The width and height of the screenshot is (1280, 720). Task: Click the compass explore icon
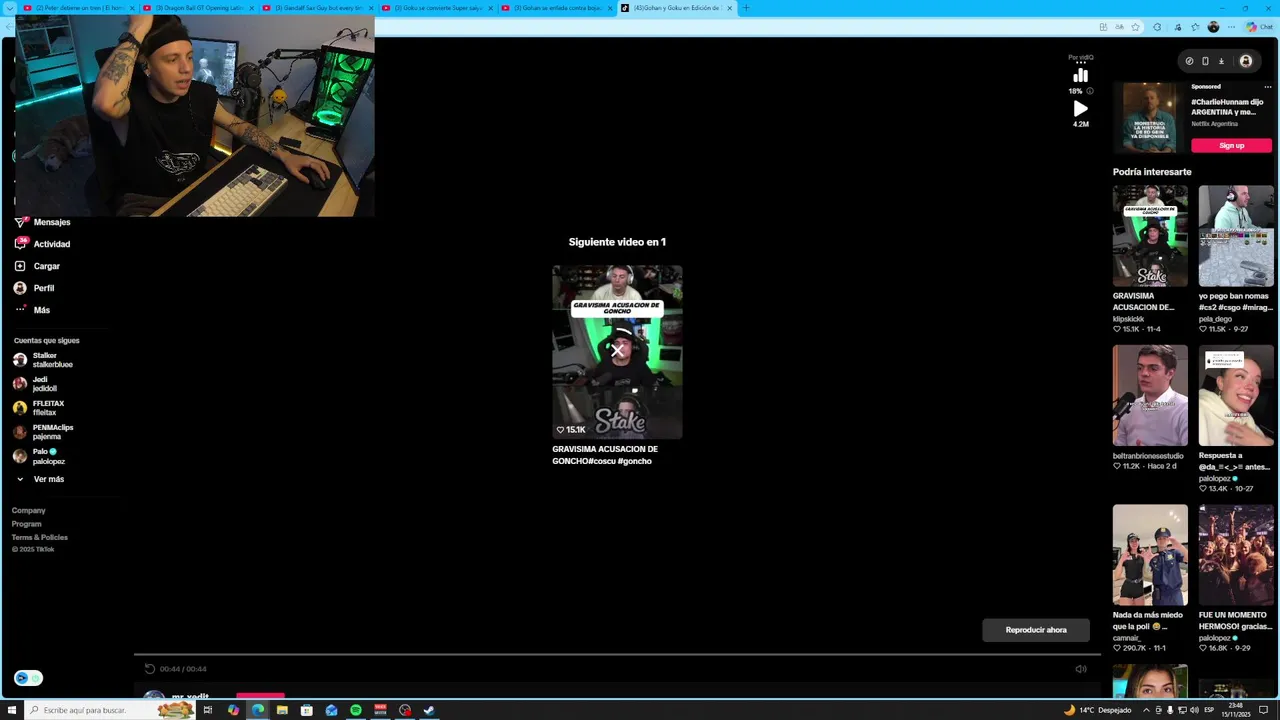1189,61
